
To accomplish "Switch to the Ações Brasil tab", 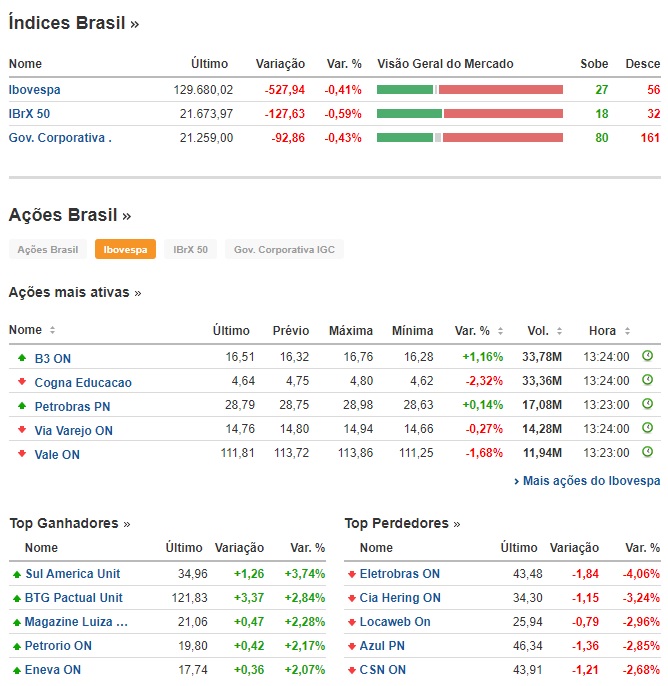I will click(48, 249).
